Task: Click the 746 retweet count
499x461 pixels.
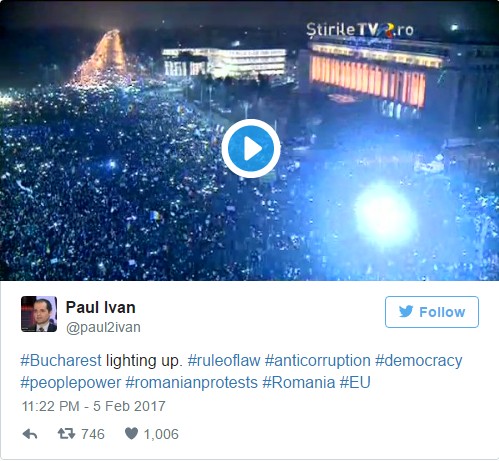Action: [x=93, y=434]
